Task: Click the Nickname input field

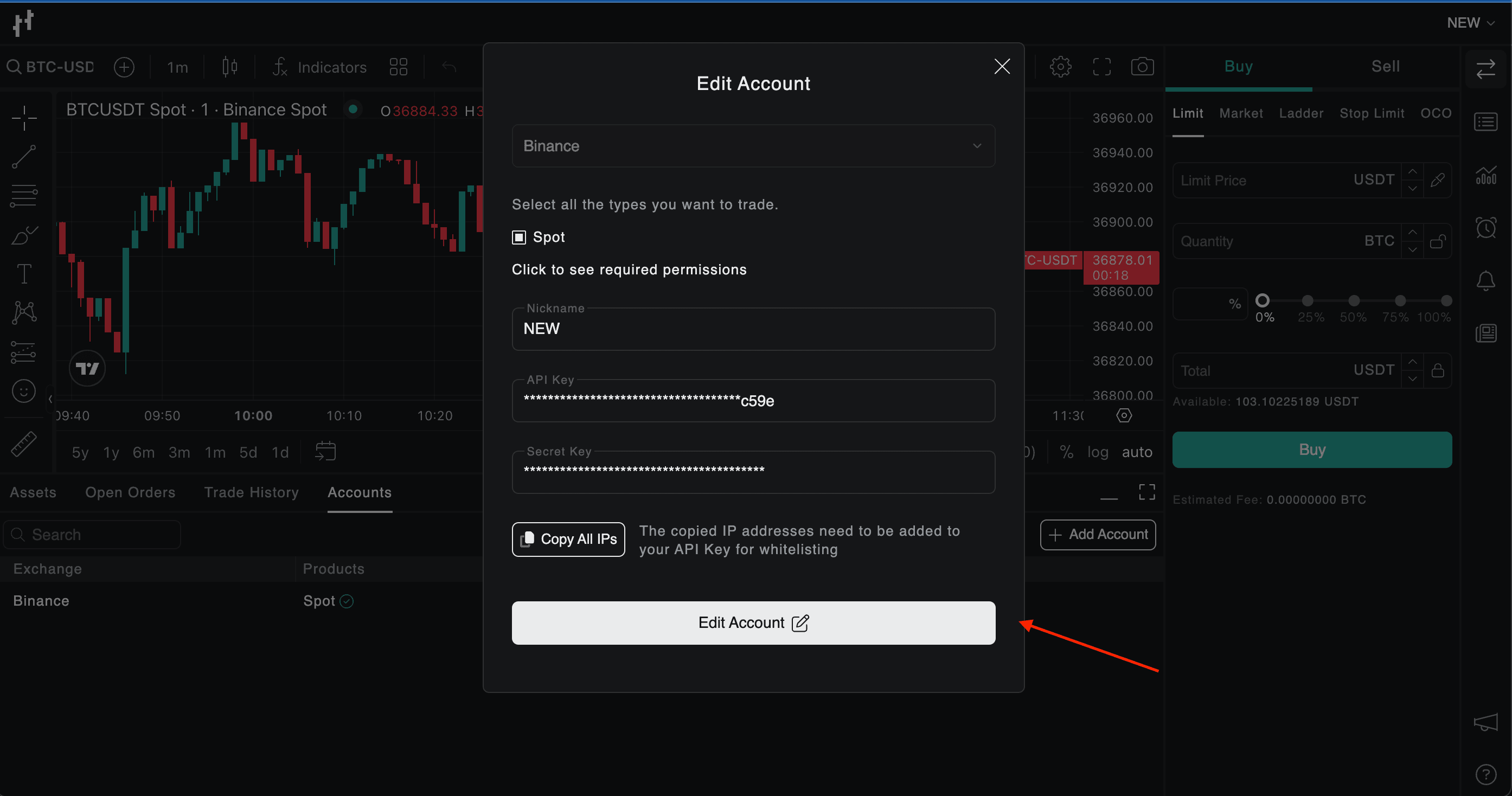Action: coord(753,329)
